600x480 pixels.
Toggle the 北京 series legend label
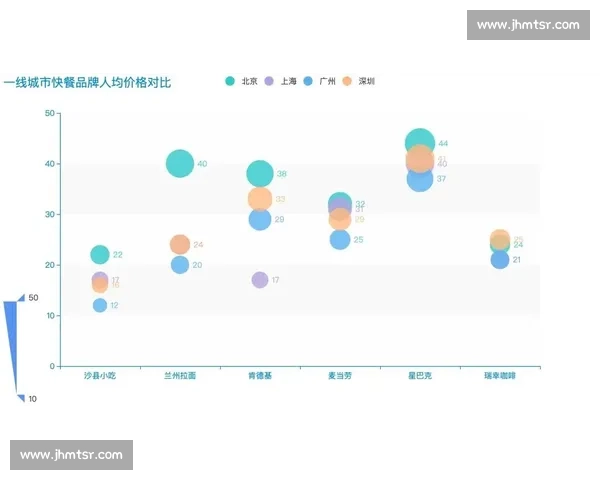tap(250, 81)
